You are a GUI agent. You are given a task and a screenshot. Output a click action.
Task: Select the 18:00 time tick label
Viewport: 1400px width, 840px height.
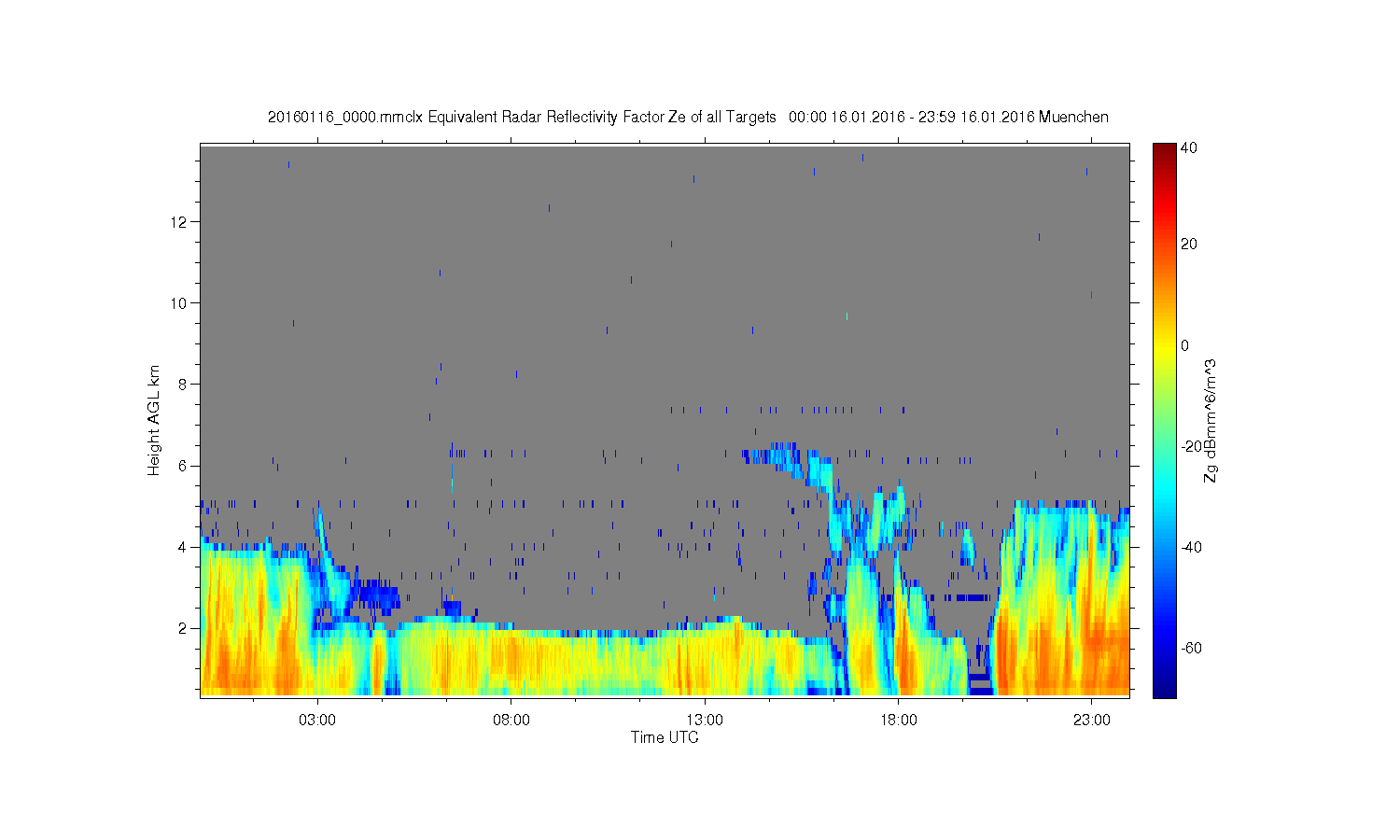click(x=898, y=721)
